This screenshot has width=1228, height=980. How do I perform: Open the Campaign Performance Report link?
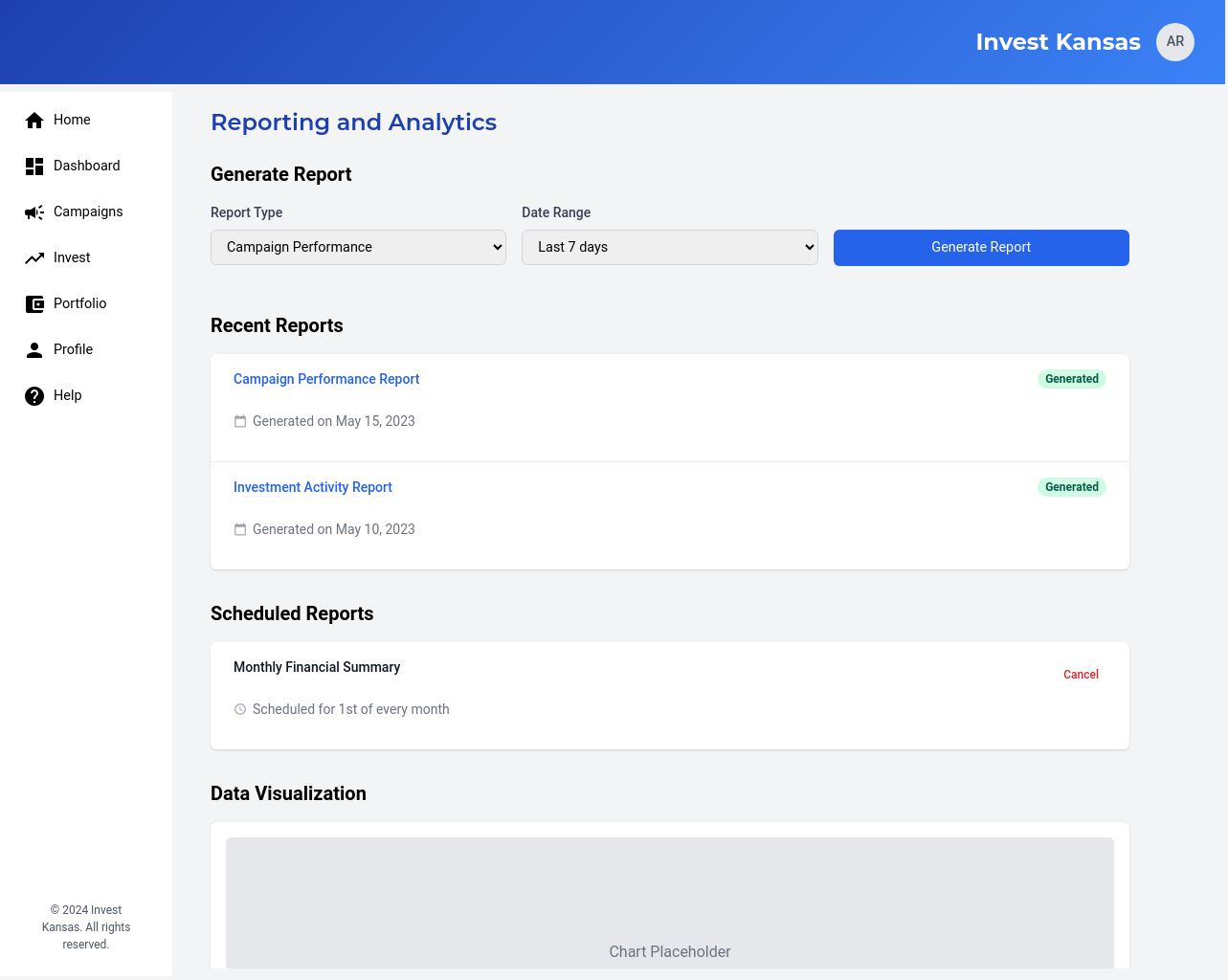coord(326,379)
